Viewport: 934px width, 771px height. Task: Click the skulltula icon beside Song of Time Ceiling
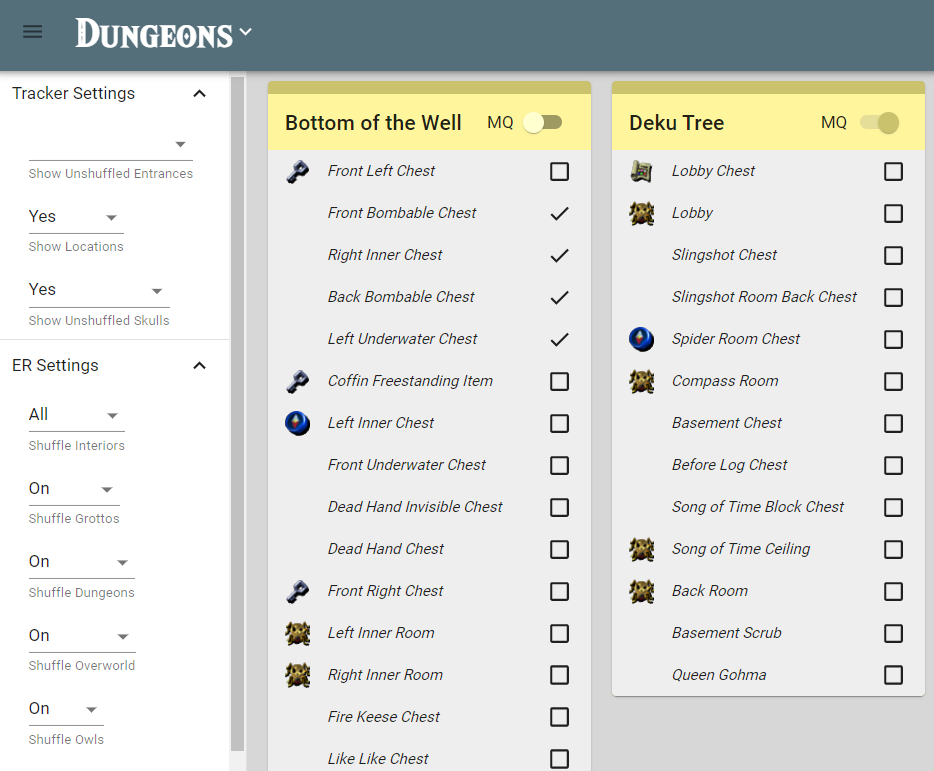tap(641, 550)
